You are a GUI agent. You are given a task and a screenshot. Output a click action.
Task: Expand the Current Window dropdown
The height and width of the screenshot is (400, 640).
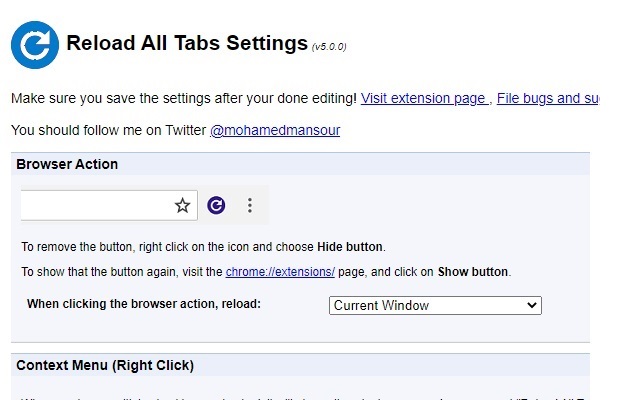[435, 305]
